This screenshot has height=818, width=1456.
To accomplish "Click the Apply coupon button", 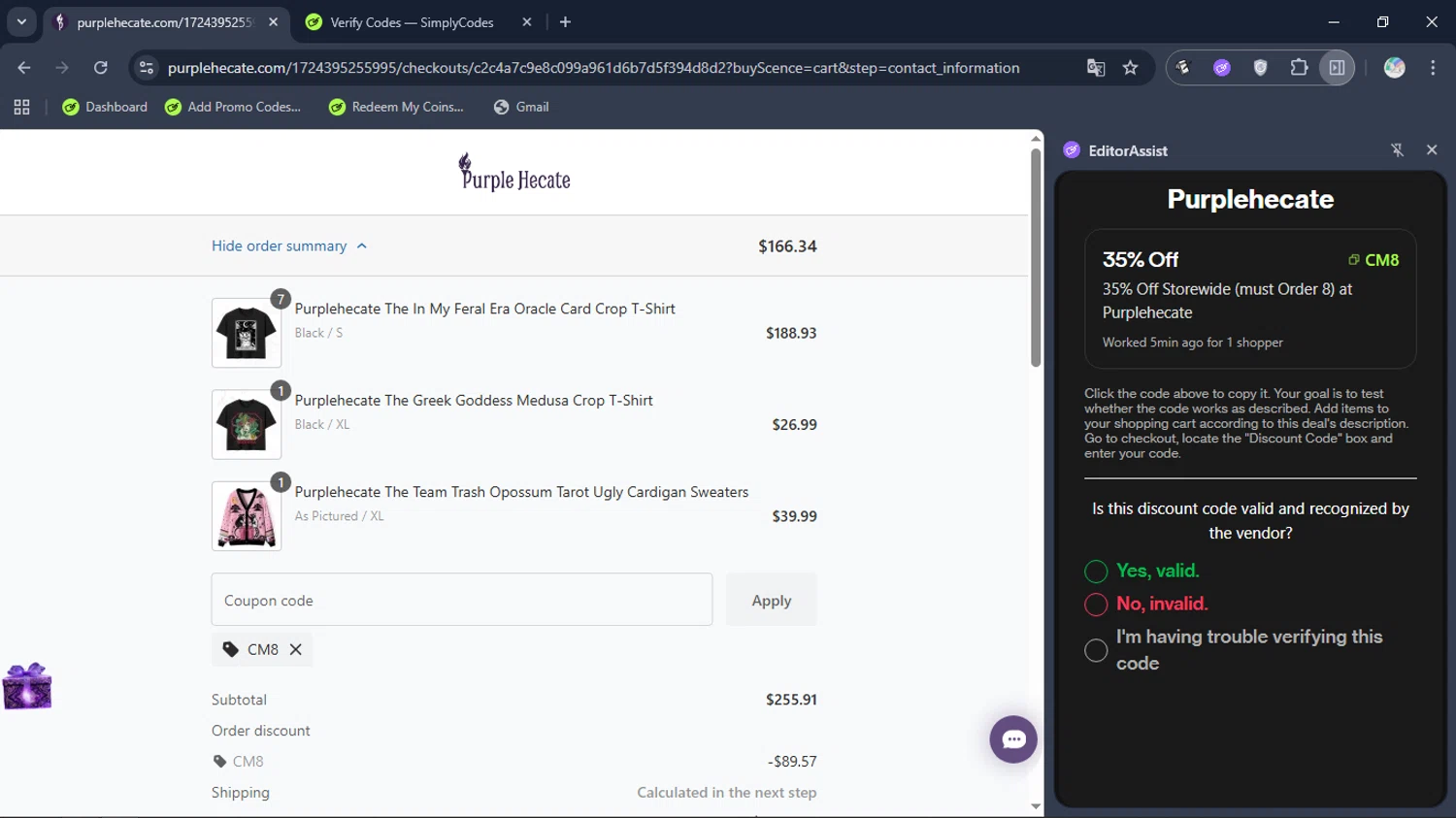I will pos(772,600).
